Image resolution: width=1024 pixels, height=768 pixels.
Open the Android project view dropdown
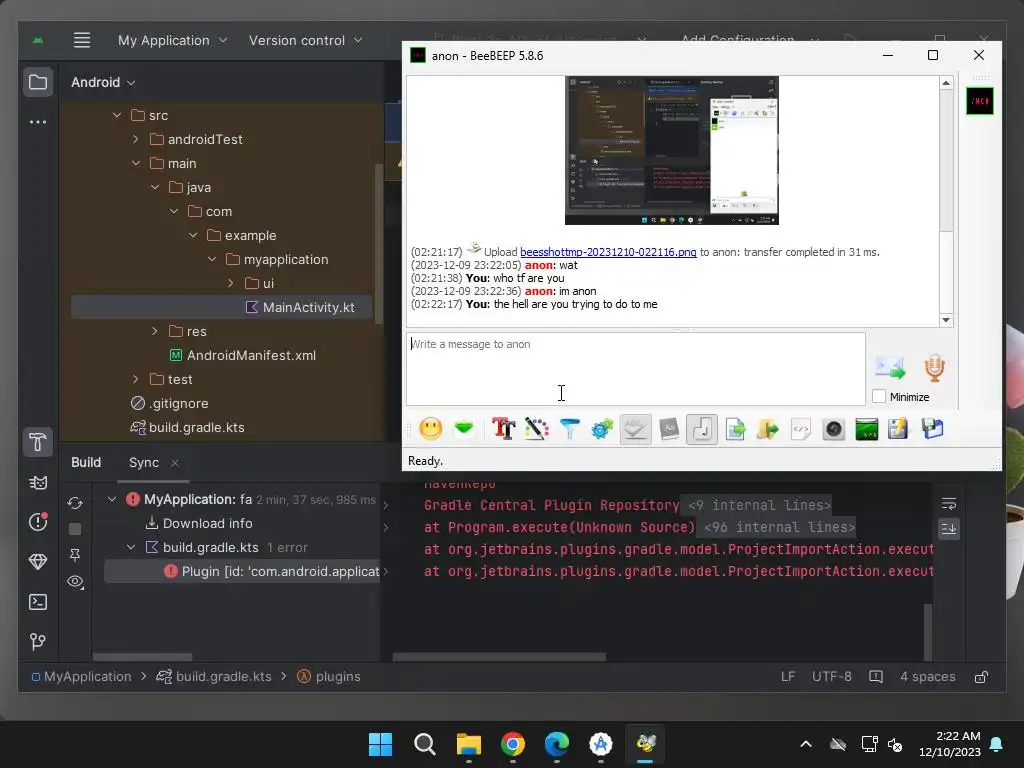(103, 82)
